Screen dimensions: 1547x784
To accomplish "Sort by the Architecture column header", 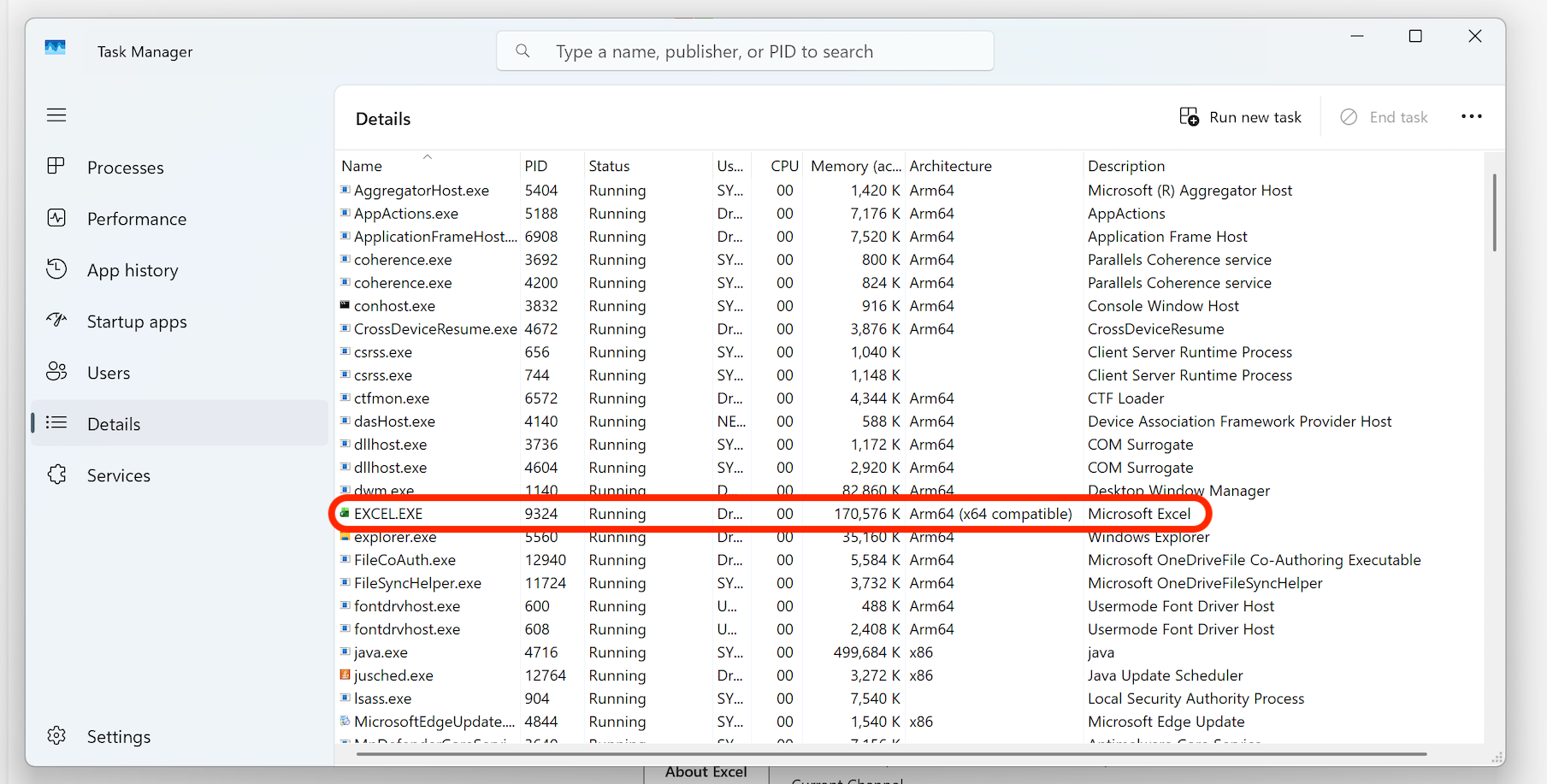I will [x=994, y=166].
